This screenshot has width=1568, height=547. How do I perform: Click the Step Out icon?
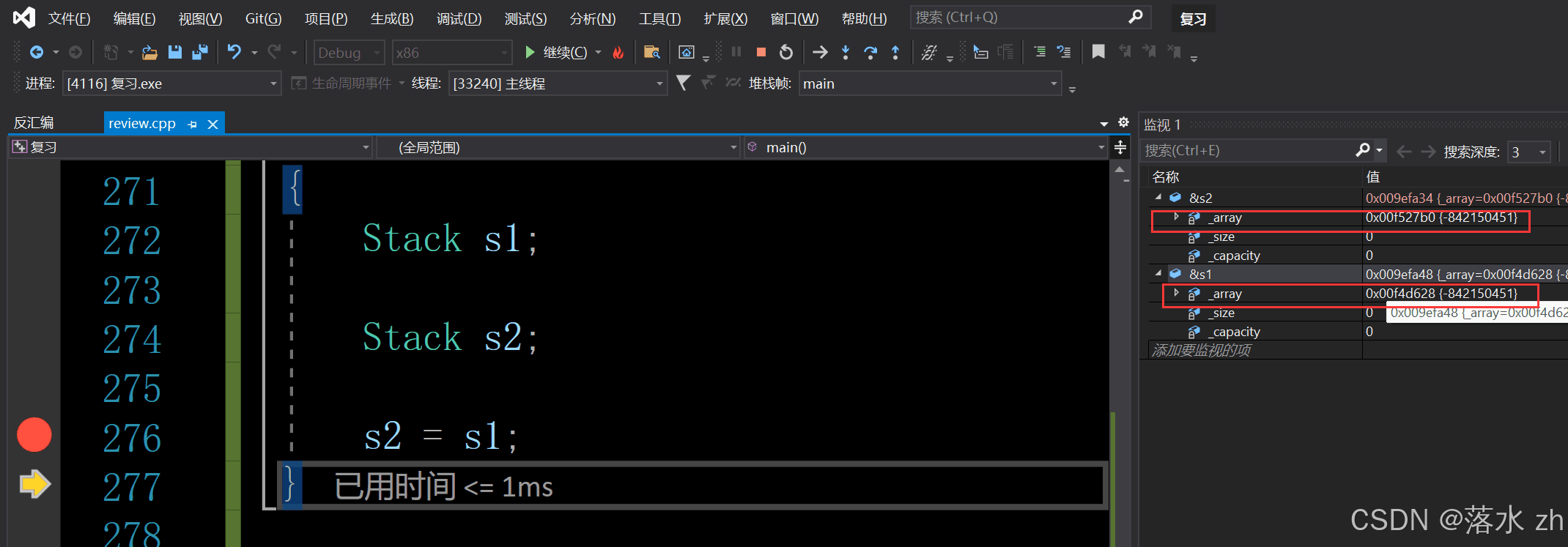point(895,52)
